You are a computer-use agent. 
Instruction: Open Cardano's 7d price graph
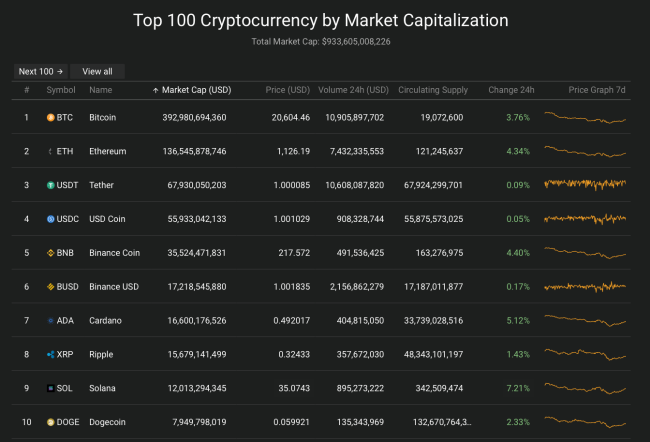tap(585, 321)
